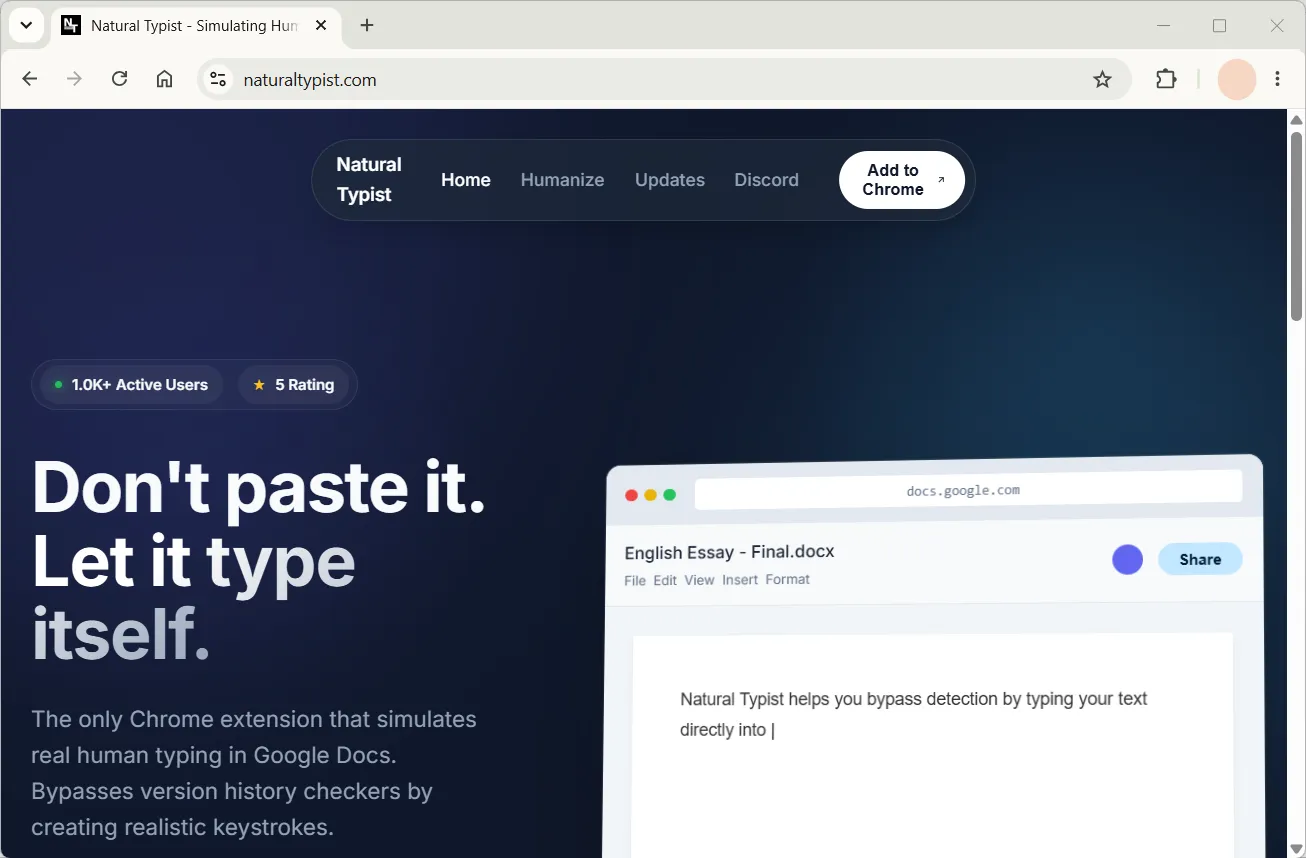Click the purple avatar circle in the mockup

coord(1127,560)
